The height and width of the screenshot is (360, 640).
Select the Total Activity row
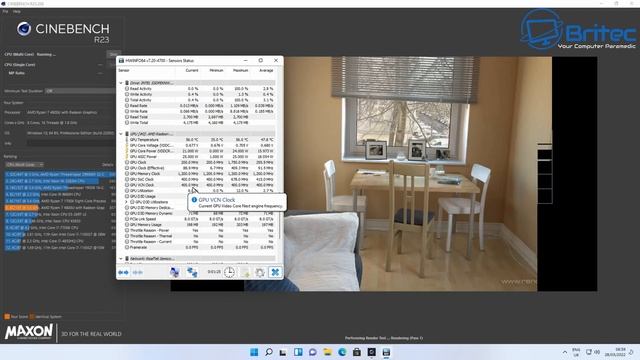pos(199,100)
